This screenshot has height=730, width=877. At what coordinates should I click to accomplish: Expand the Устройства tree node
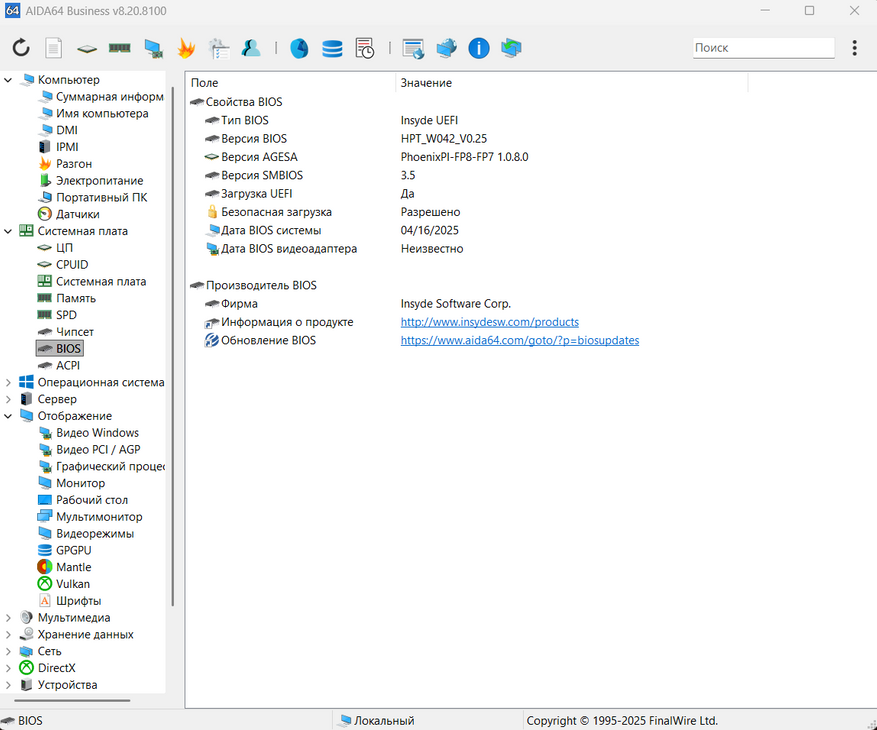pos(8,685)
